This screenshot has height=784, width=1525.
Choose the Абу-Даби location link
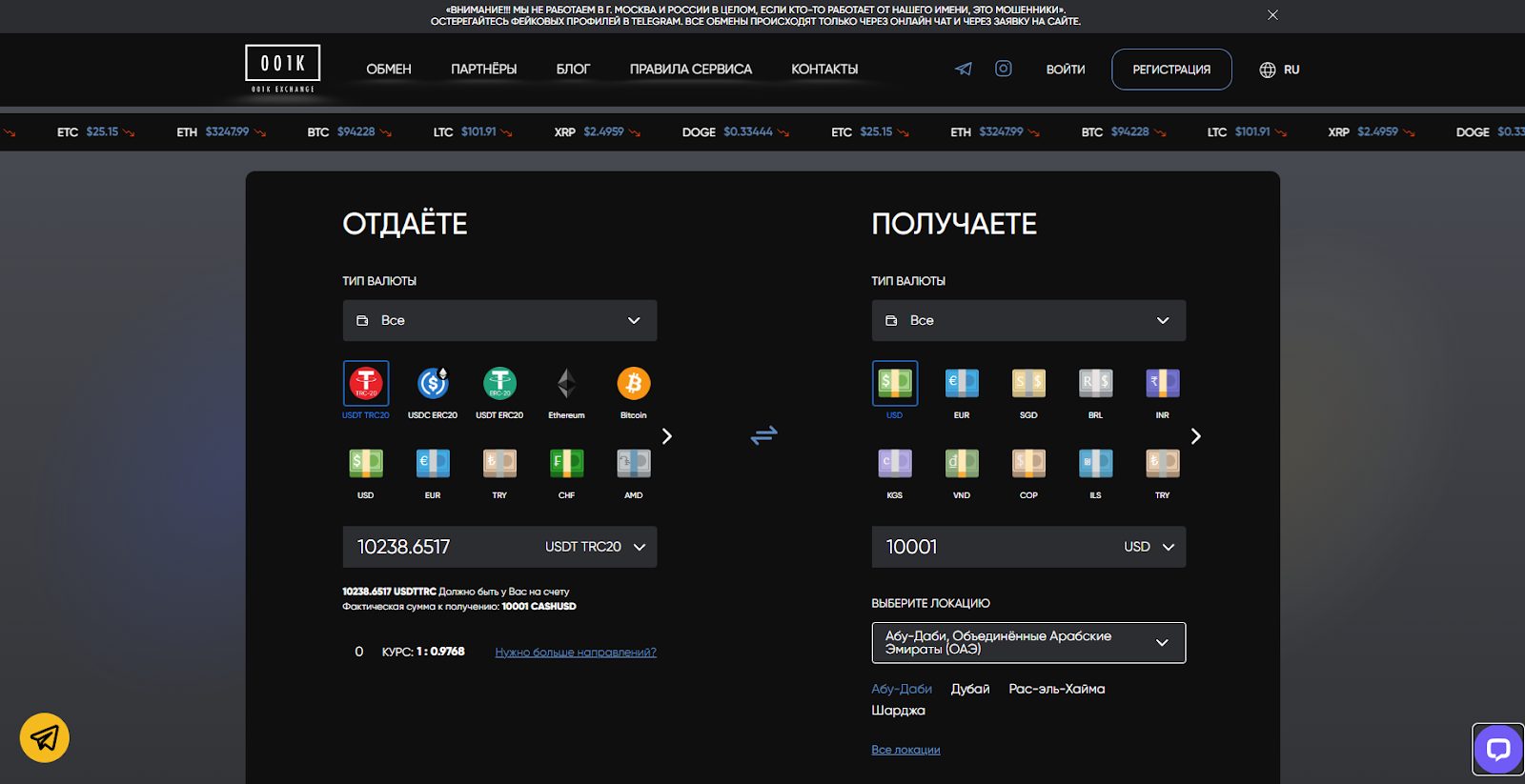(x=902, y=689)
